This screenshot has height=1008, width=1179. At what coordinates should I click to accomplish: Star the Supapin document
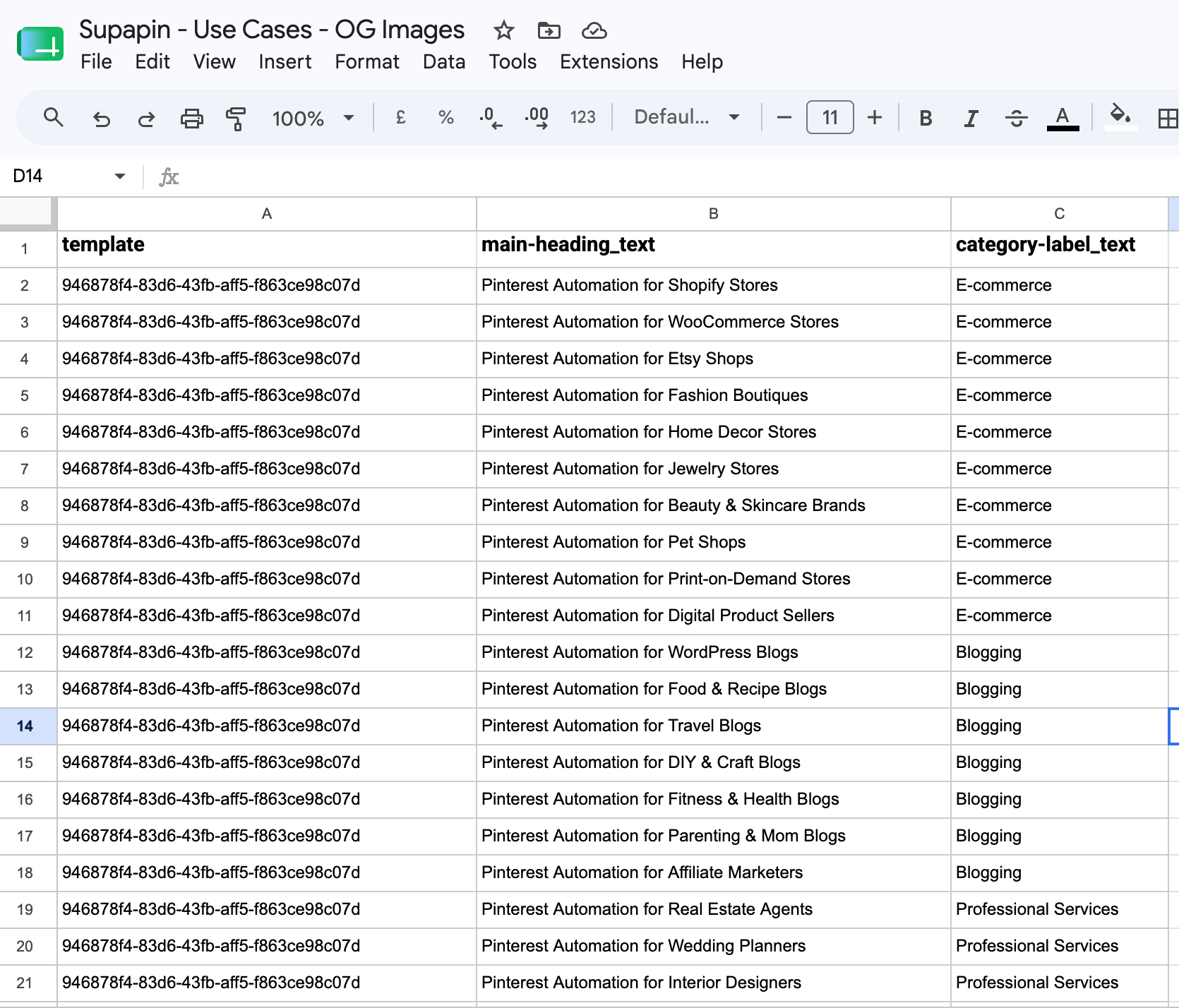[503, 30]
